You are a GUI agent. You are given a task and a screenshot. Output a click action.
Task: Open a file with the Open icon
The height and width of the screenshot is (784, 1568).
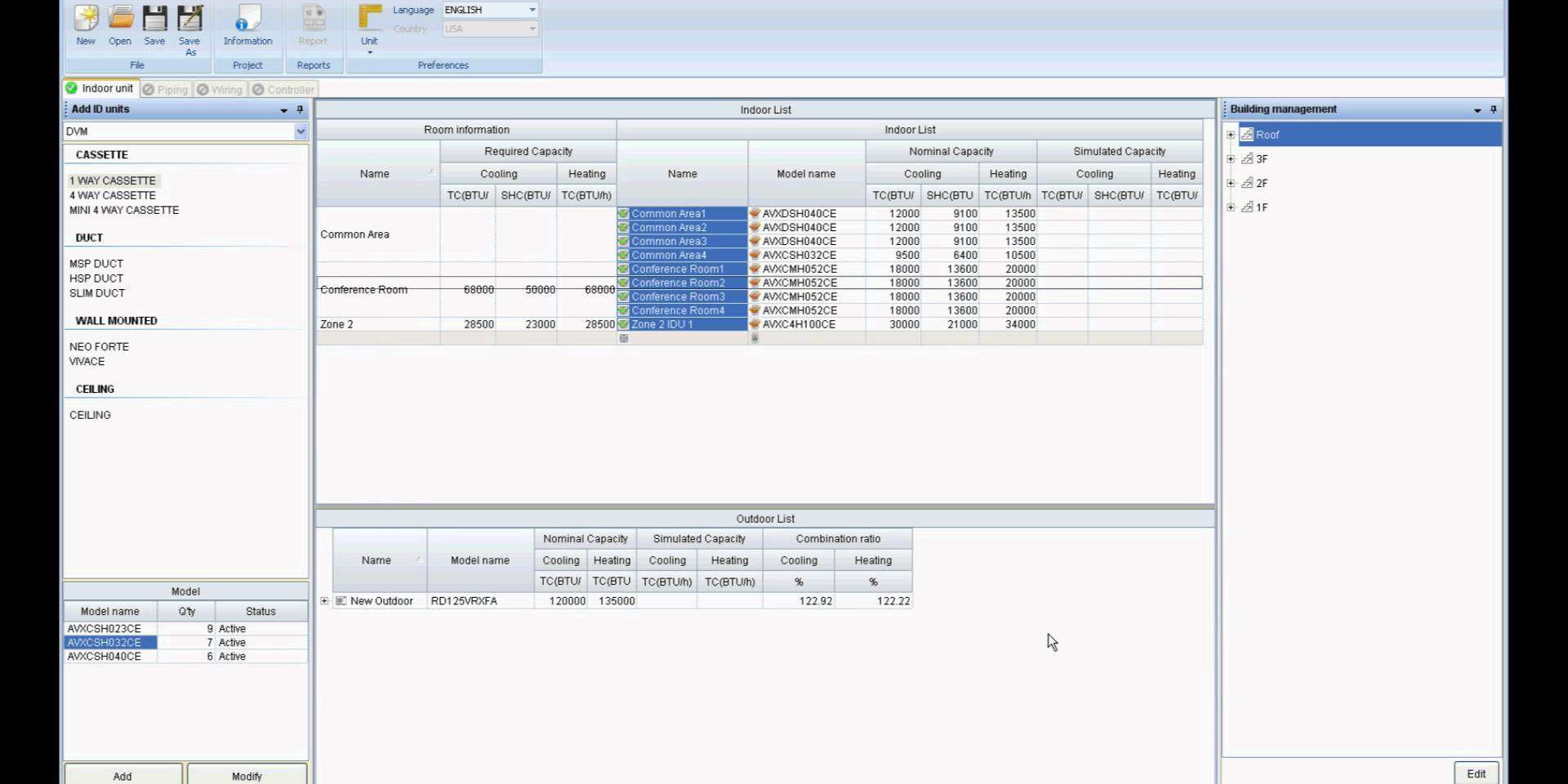pos(120,20)
